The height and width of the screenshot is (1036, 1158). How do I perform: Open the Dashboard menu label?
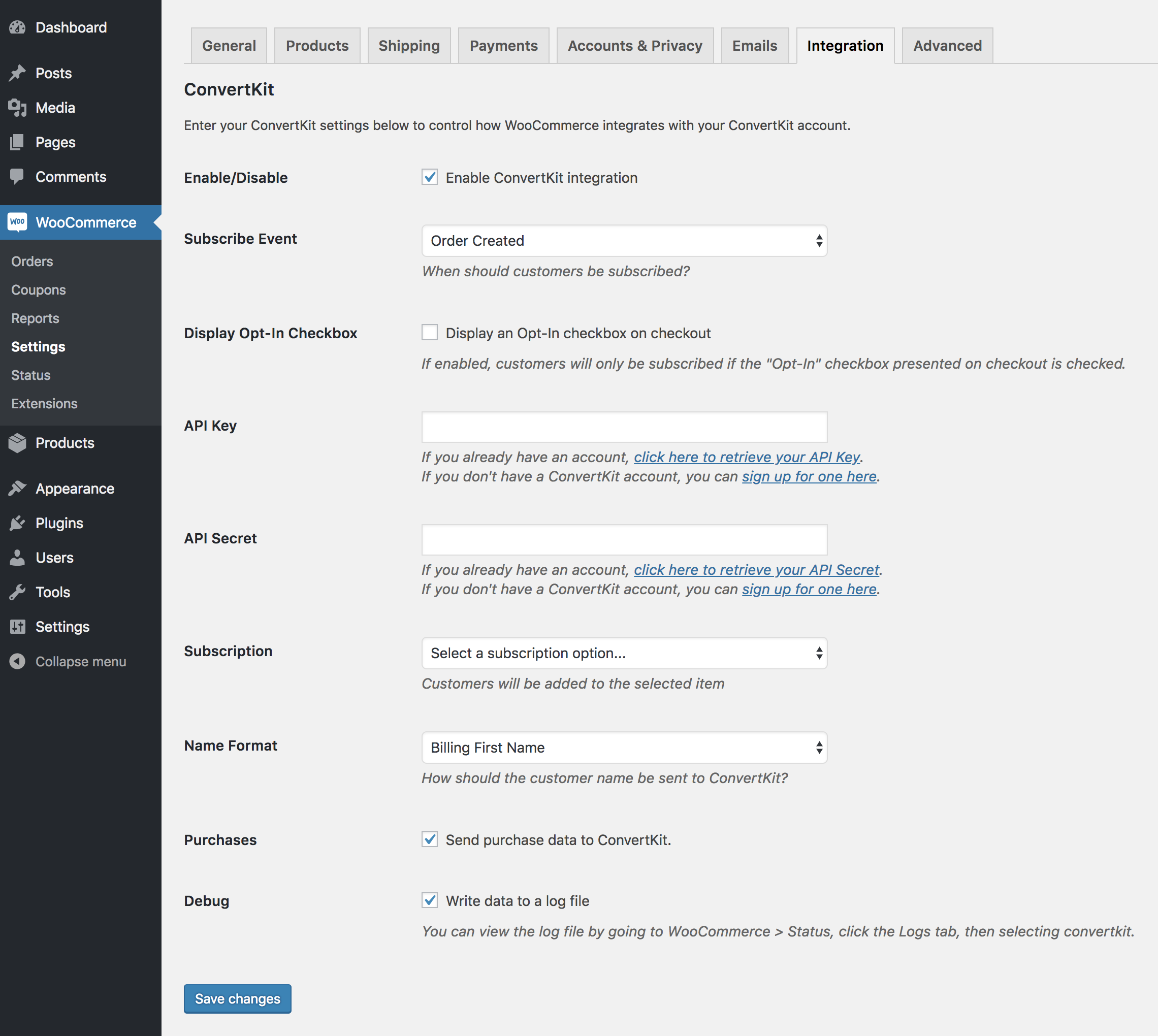pos(71,27)
